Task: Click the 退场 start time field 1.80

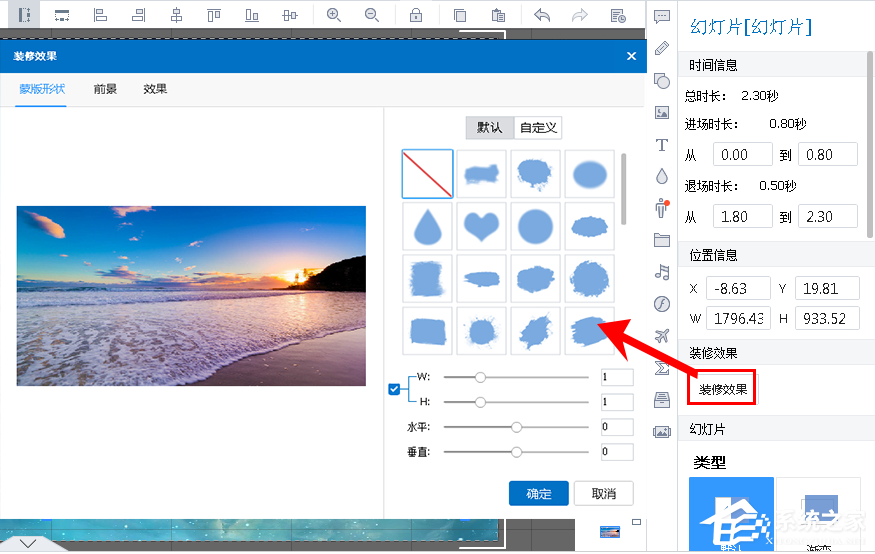Action: coord(742,216)
